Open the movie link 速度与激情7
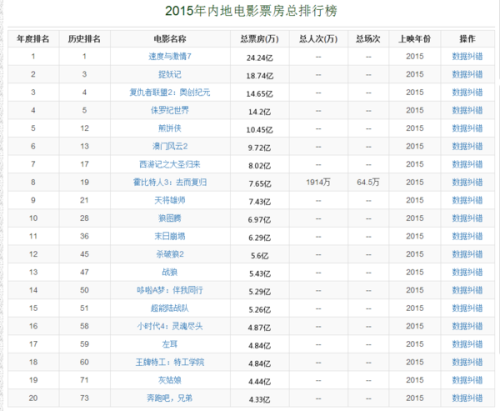This screenshot has width=500, height=411. tap(170, 56)
